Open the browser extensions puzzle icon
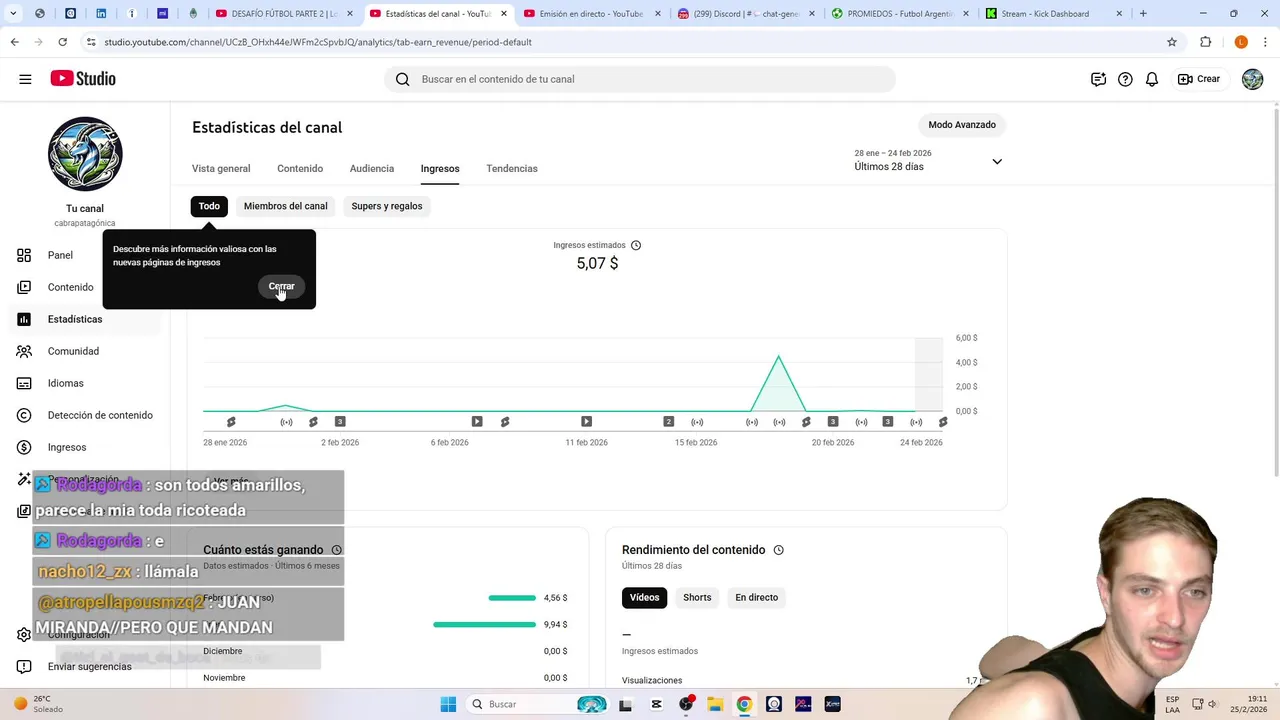This screenshot has width=1280, height=720. tap(1205, 42)
